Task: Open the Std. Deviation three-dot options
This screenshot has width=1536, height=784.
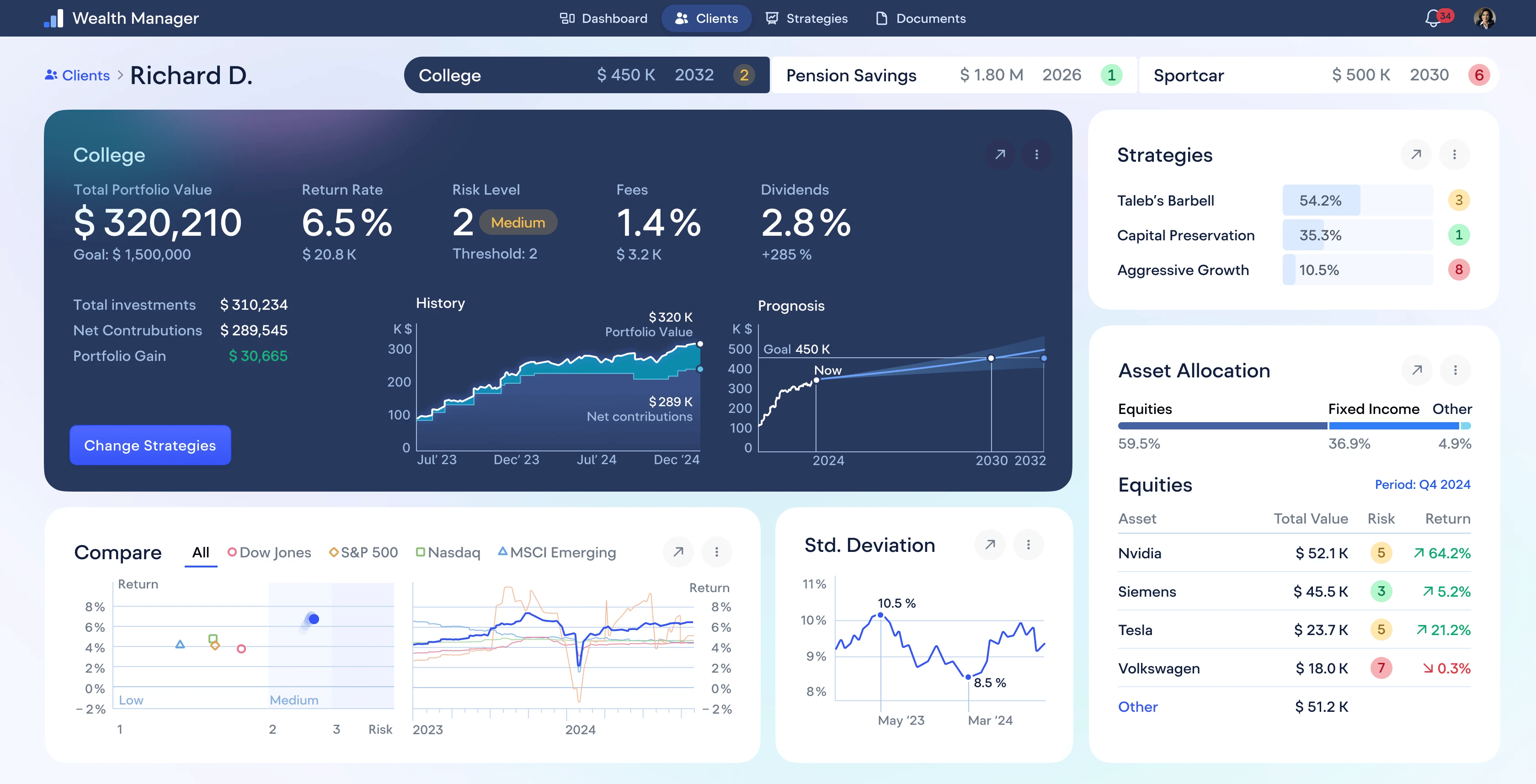Action: tap(1028, 545)
